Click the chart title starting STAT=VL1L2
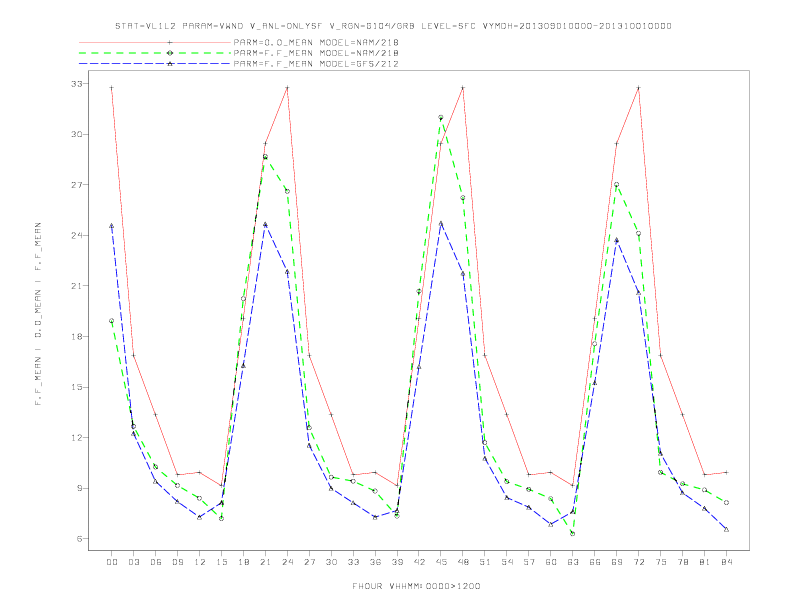 pyautogui.click(x=393, y=26)
